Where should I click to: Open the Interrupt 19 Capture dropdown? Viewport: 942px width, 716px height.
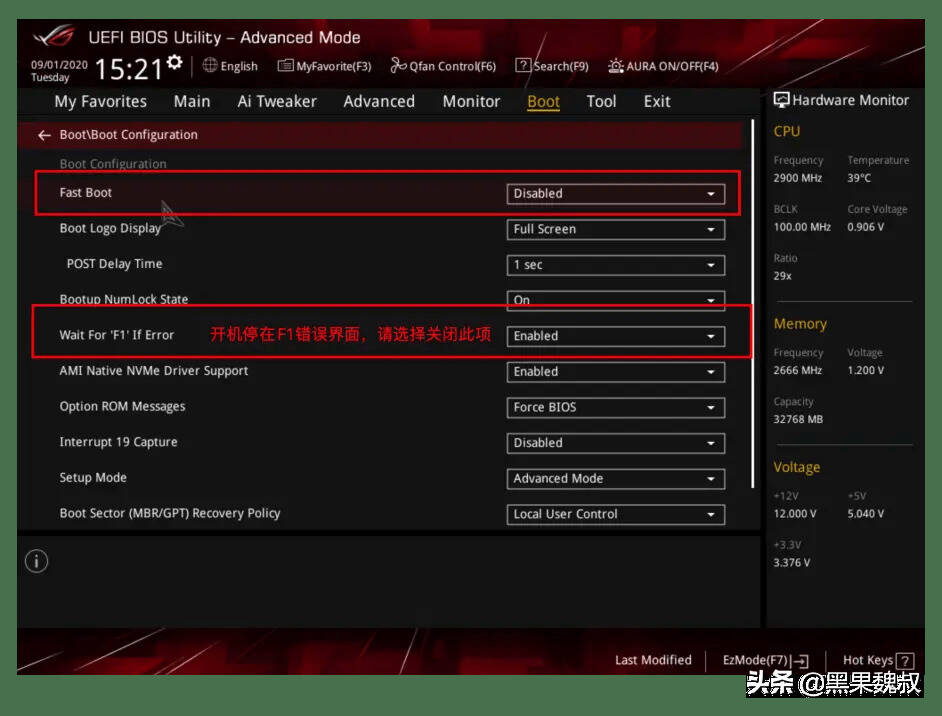point(616,443)
